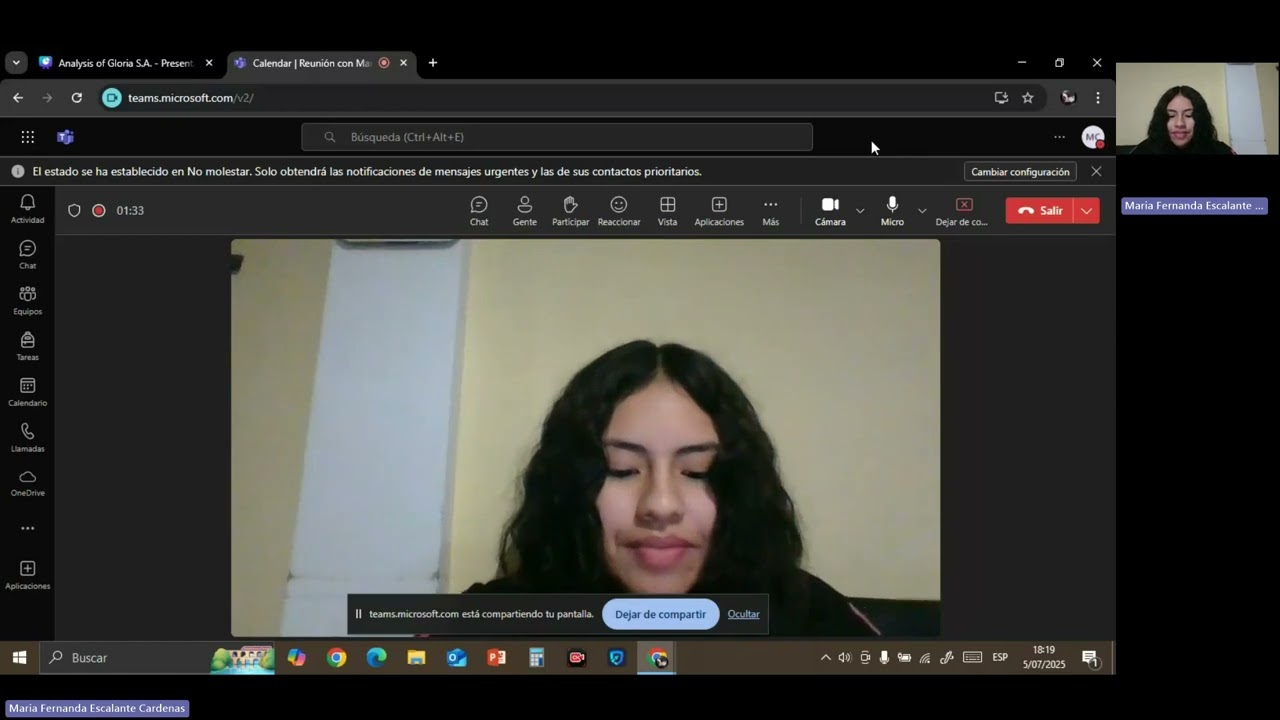This screenshot has height=720, width=1280.
Task: Close the Calendar Reunión tab
Action: point(403,63)
